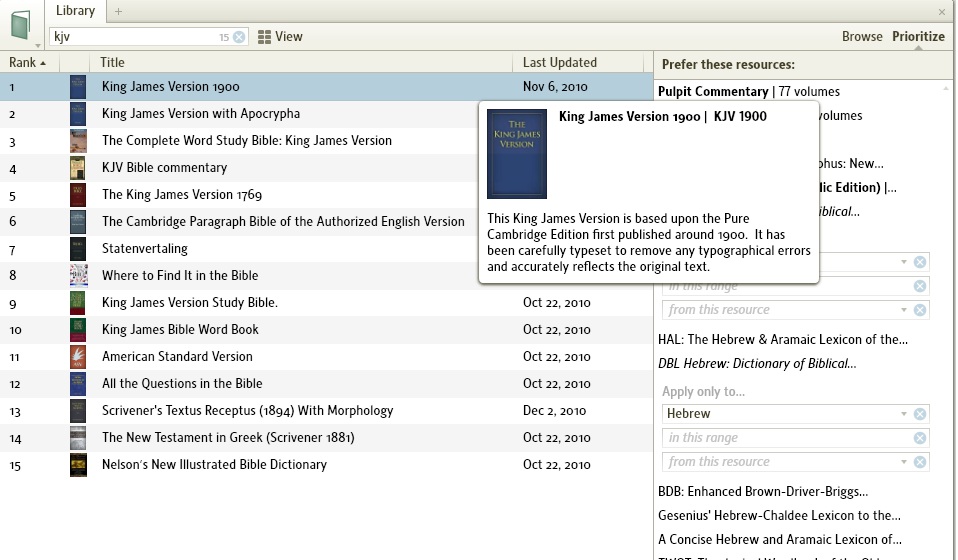Select All the Questions in the Bible

pyautogui.click(x=182, y=384)
